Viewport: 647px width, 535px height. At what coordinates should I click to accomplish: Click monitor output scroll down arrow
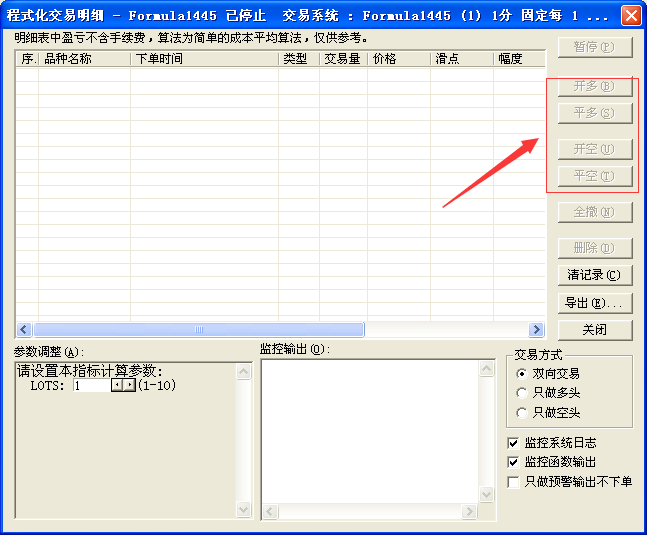pos(487,494)
